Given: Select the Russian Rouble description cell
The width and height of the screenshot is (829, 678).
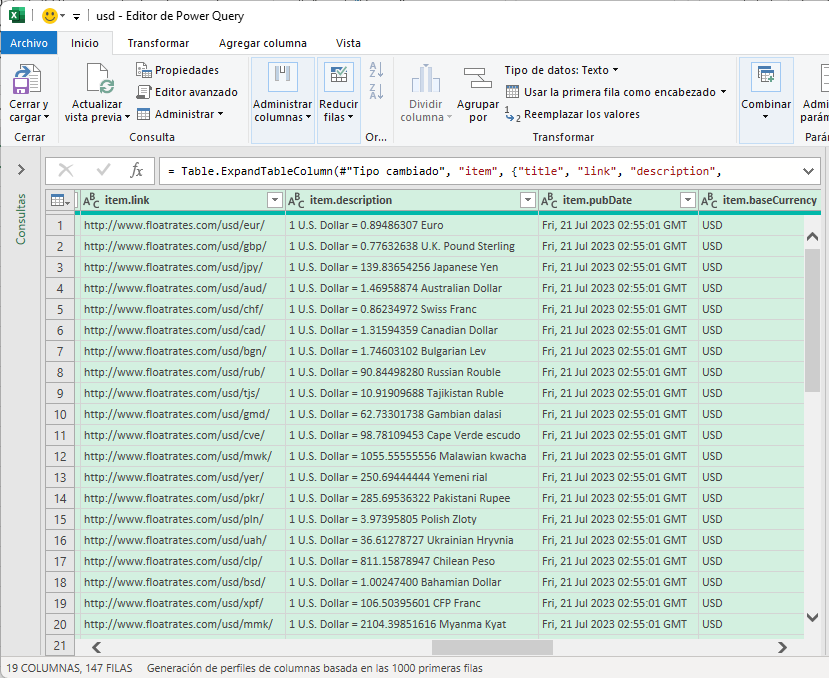Looking at the screenshot, I should [x=412, y=372].
